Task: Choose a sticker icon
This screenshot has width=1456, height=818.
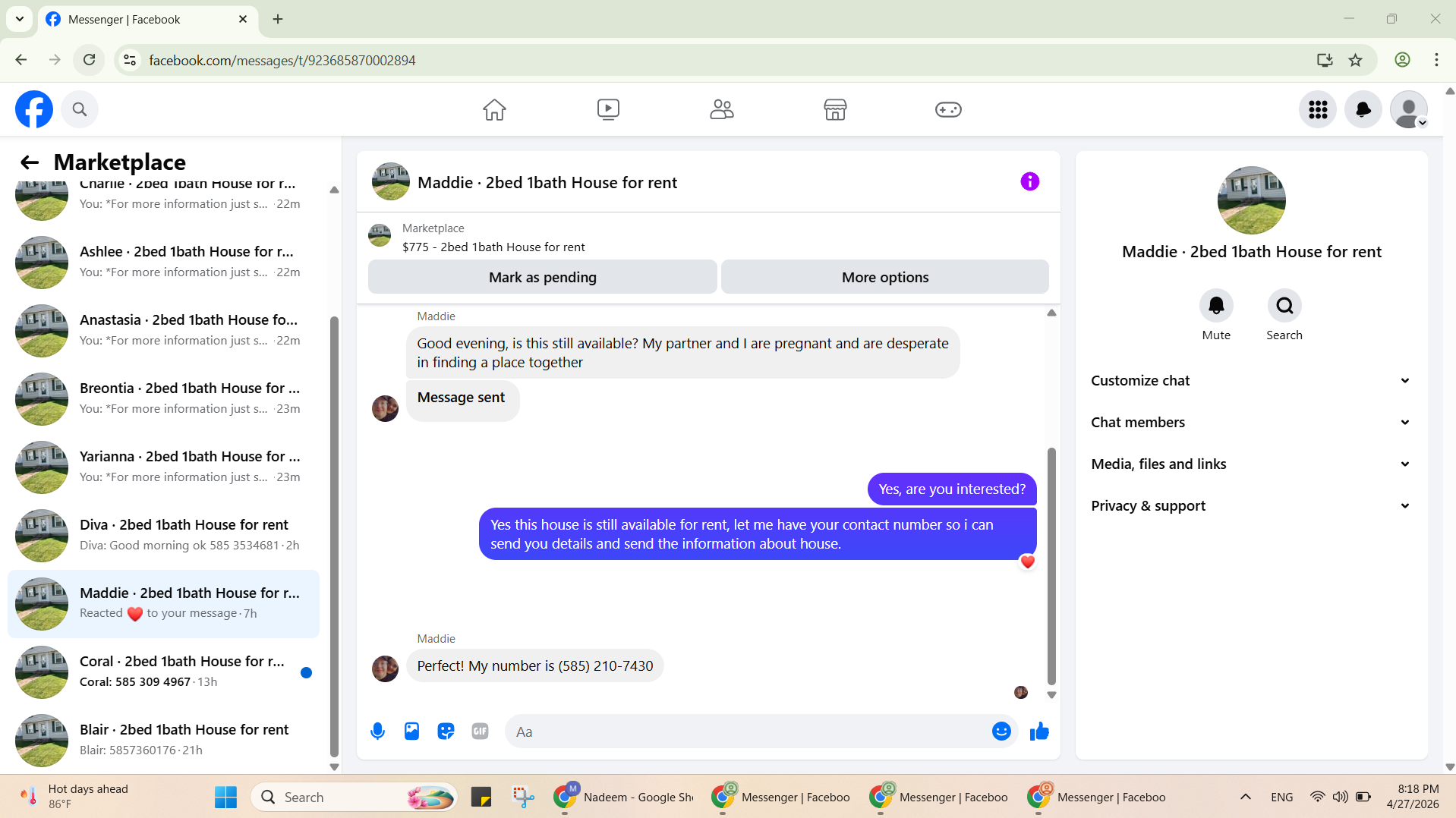Action: 446,731
